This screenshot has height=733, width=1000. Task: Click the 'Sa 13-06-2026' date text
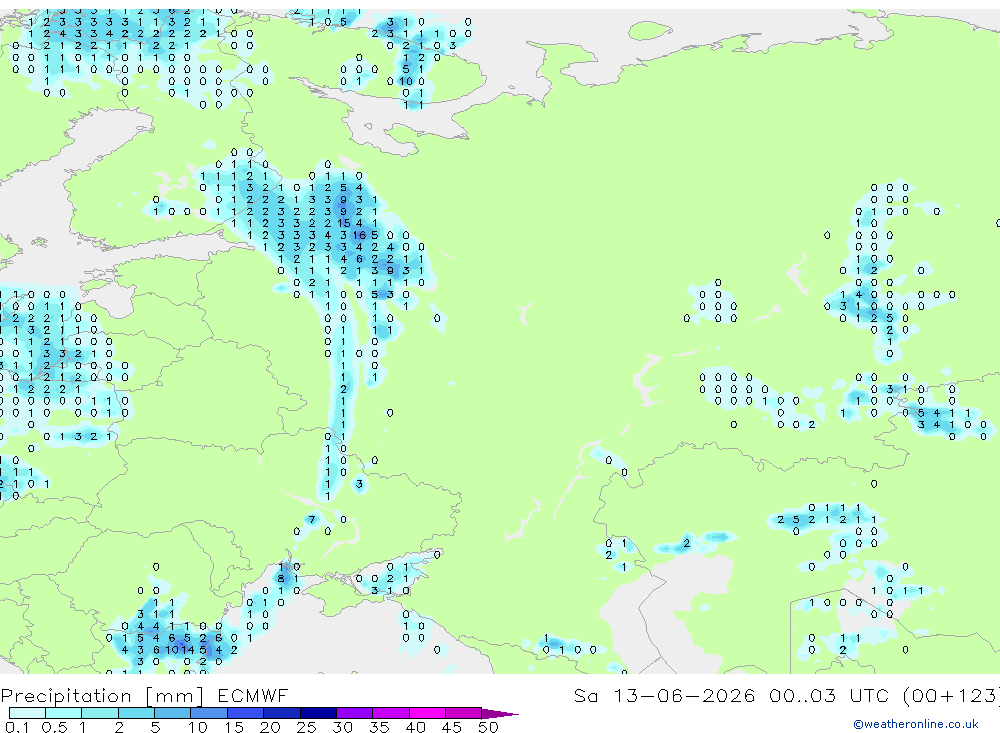pyautogui.click(x=665, y=695)
